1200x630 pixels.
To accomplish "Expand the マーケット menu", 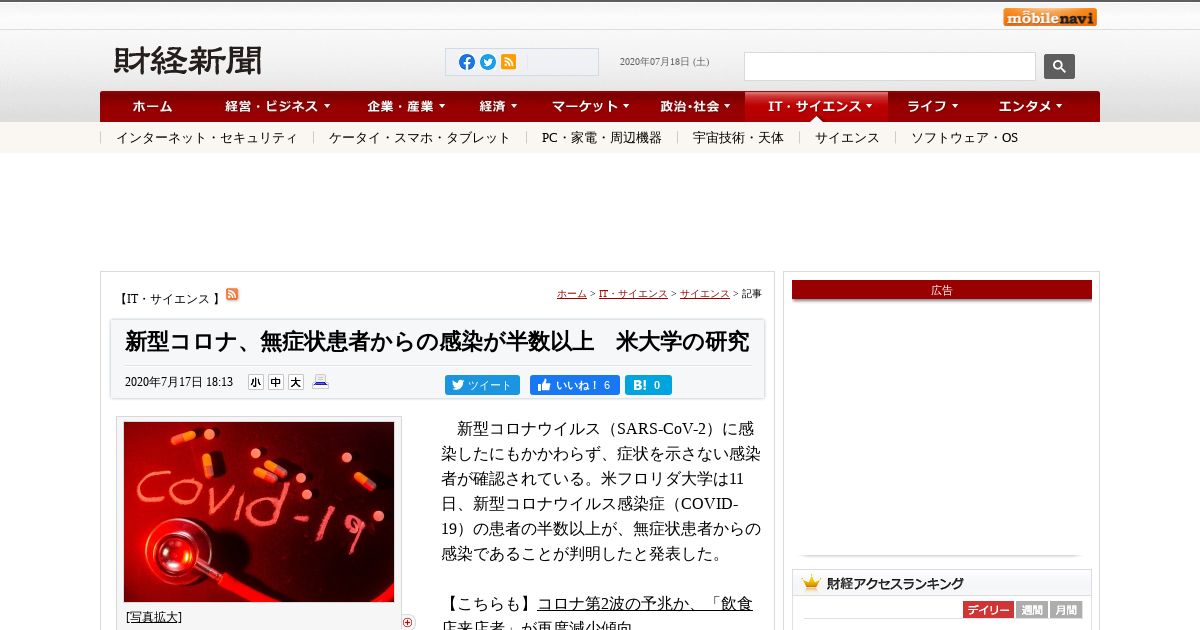I will click(x=591, y=106).
